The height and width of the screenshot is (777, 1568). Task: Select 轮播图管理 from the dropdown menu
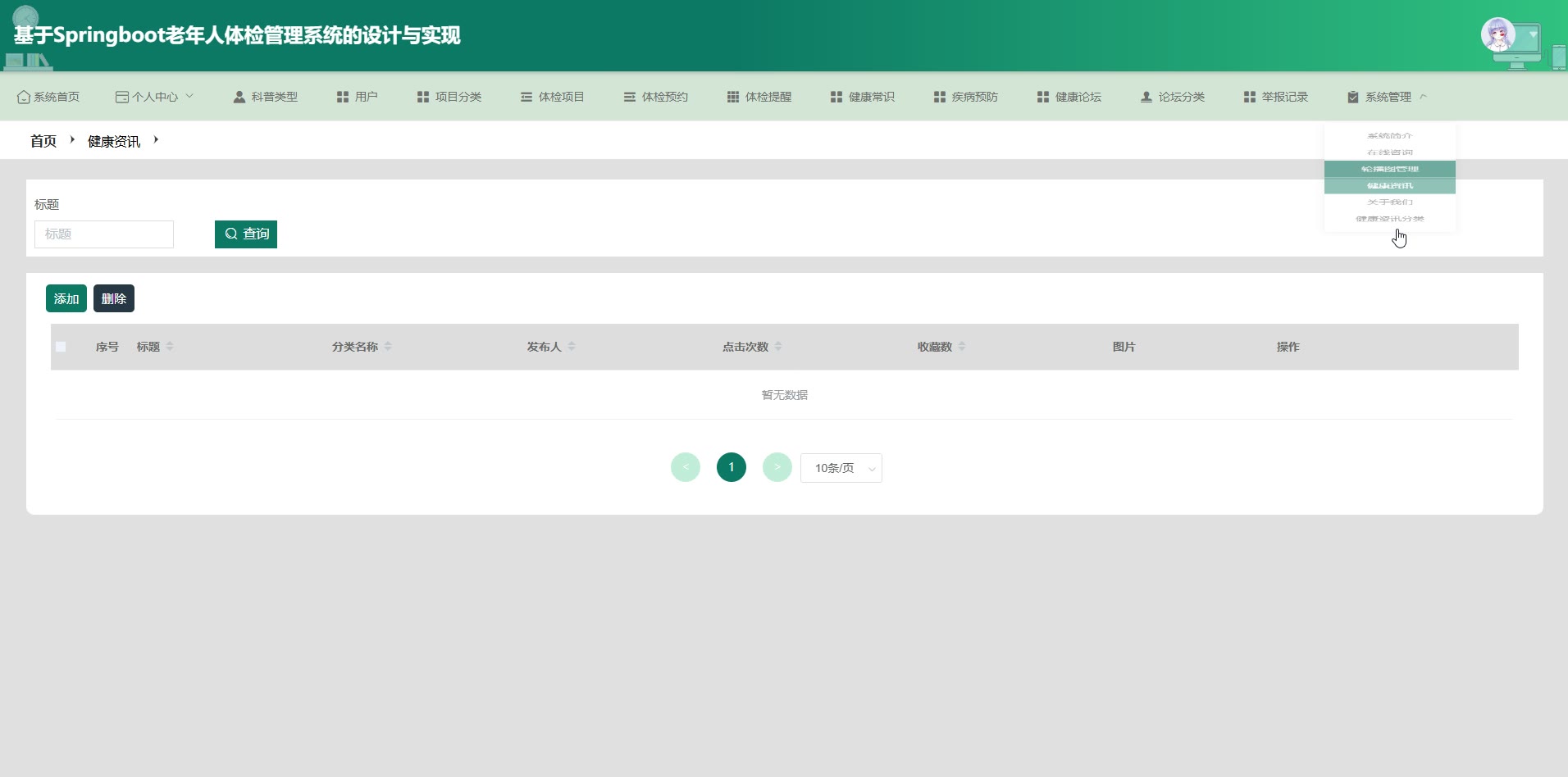click(x=1389, y=169)
